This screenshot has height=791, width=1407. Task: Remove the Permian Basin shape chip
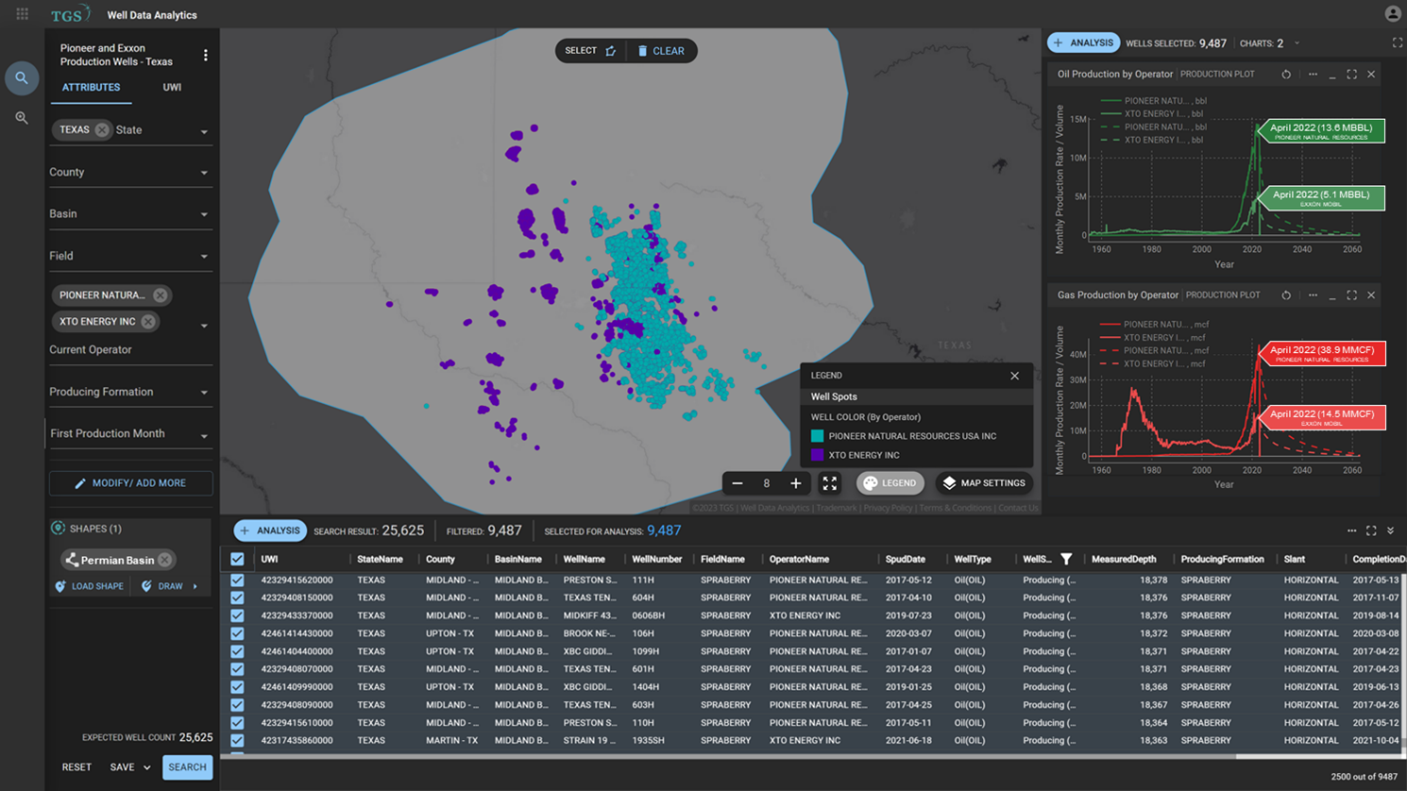165,560
